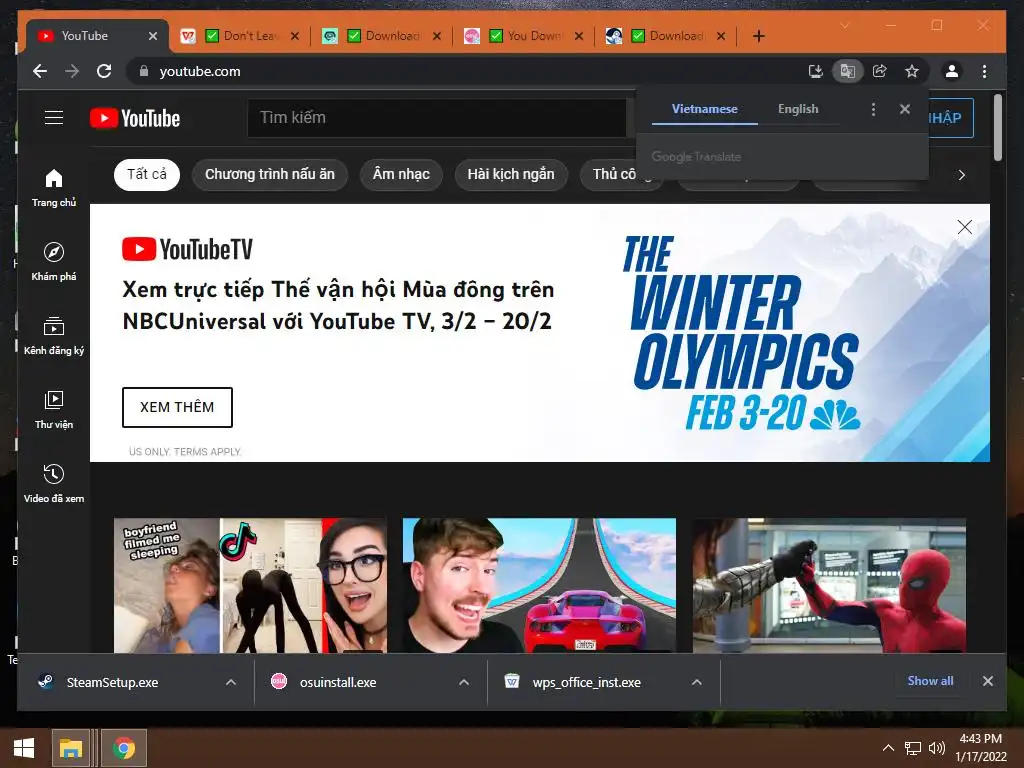This screenshot has width=1024, height=768.
Task: View site information via lock icon
Action: (x=144, y=71)
